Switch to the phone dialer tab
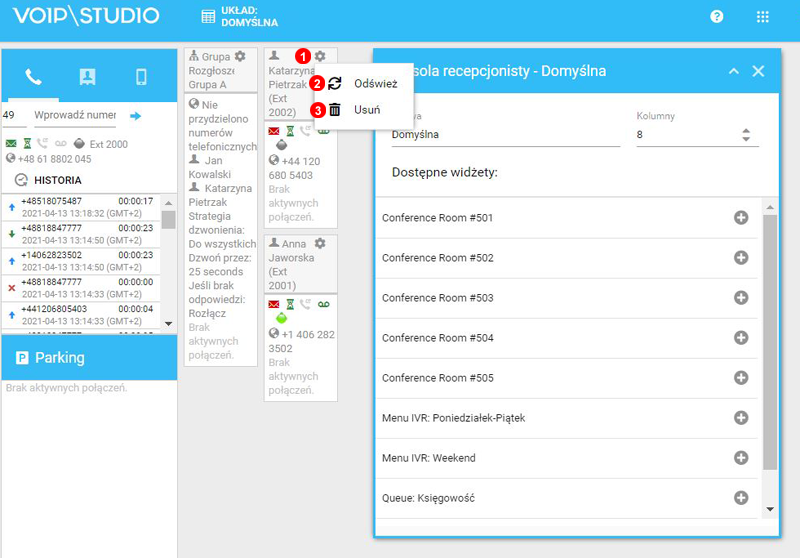This screenshot has height=558, width=800. tap(33, 77)
